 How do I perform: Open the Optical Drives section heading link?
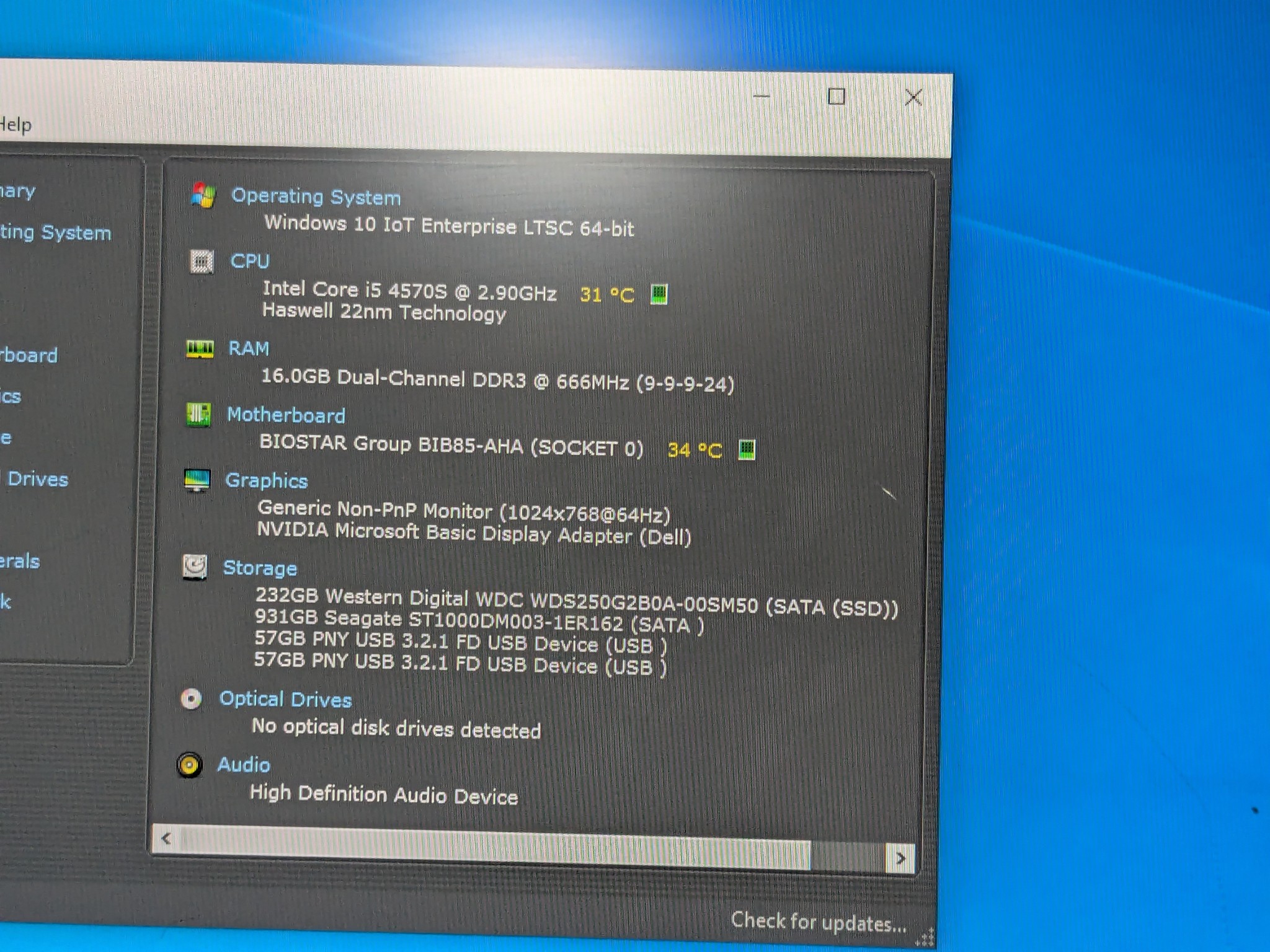(285, 700)
